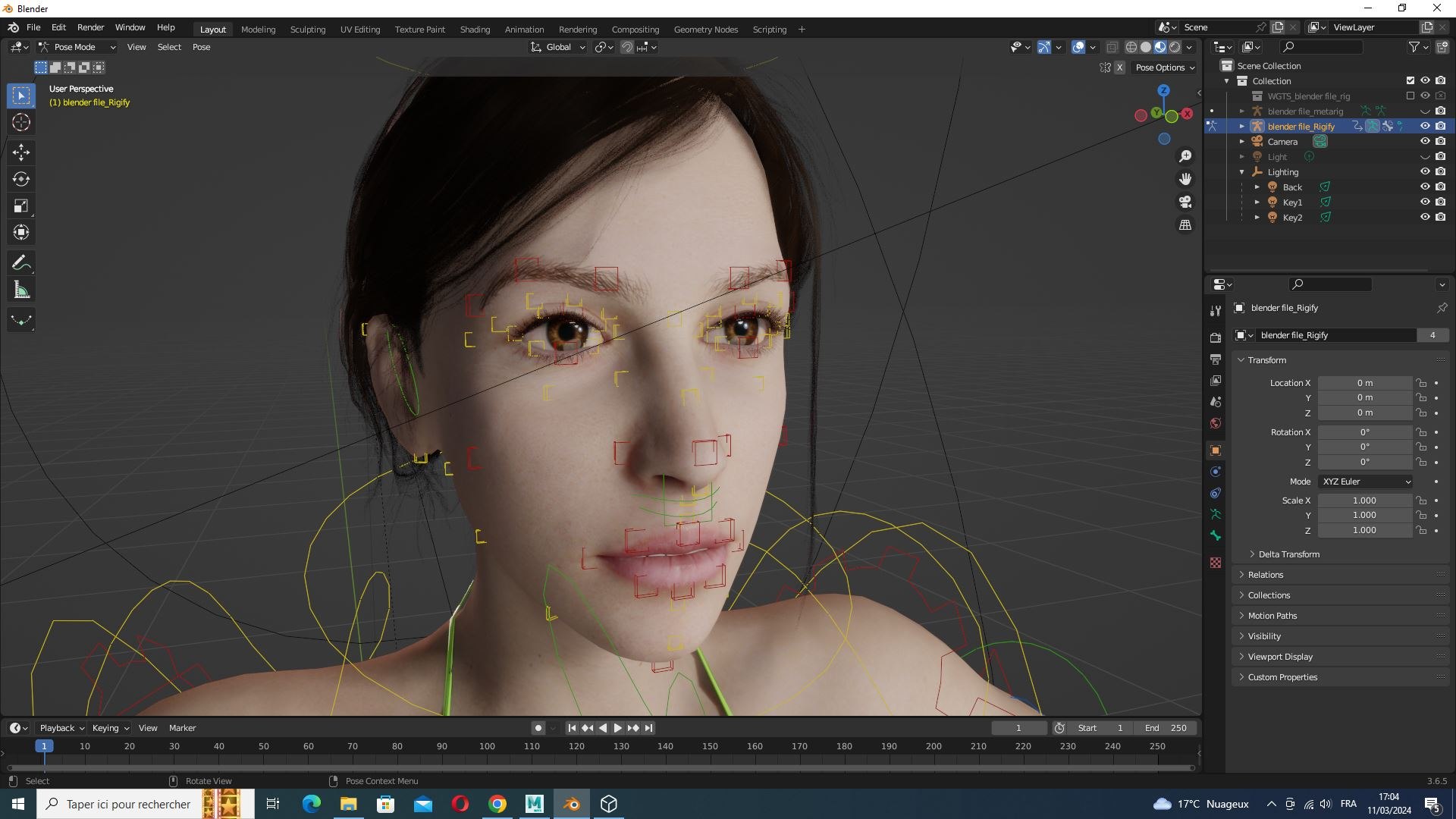Activate the Rotate tool
Image resolution: width=1456 pixels, height=819 pixels.
(x=21, y=179)
